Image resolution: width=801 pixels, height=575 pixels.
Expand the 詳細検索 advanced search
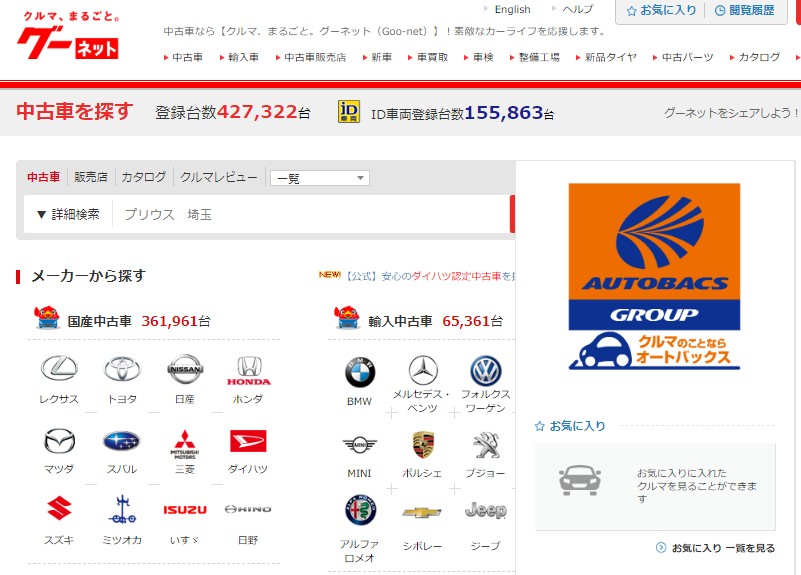[x=68, y=214]
